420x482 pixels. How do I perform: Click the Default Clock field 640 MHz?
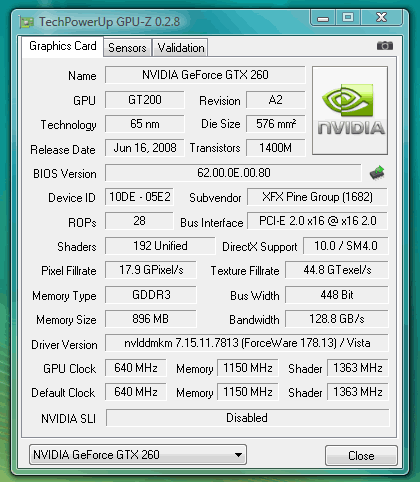click(136, 392)
